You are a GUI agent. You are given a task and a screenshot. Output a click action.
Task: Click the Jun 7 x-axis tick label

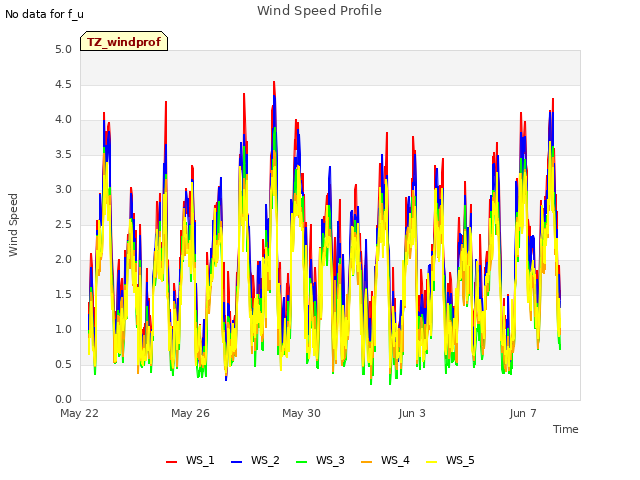pyautogui.click(x=523, y=413)
